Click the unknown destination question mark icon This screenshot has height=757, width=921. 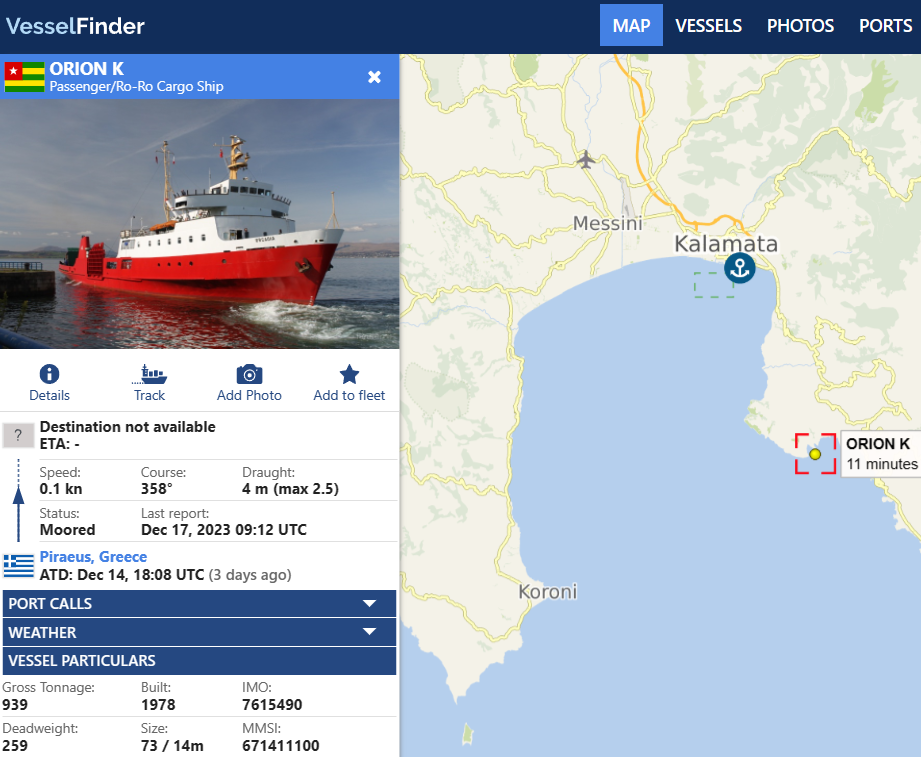pyautogui.click(x=18, y=435)
